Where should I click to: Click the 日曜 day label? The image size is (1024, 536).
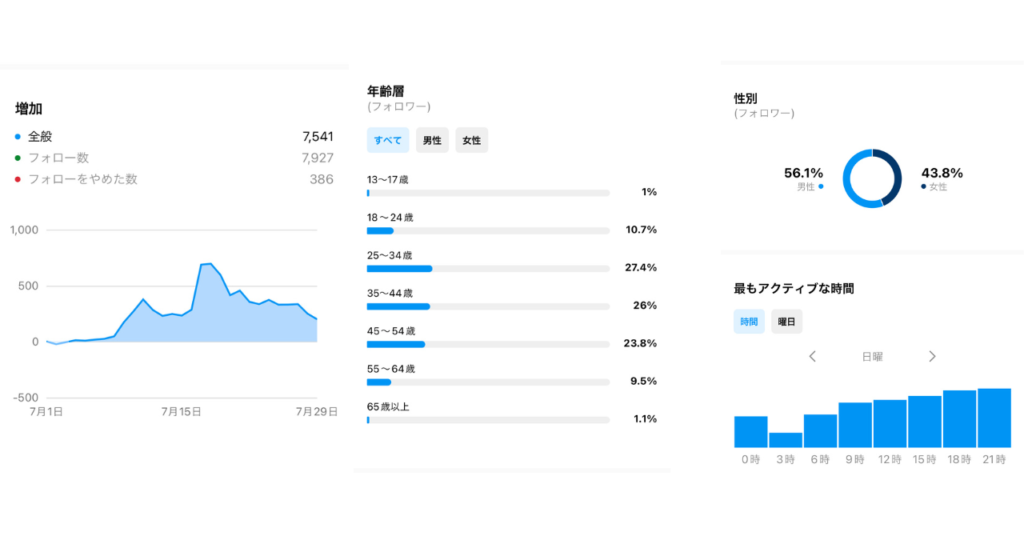[872, 357]
